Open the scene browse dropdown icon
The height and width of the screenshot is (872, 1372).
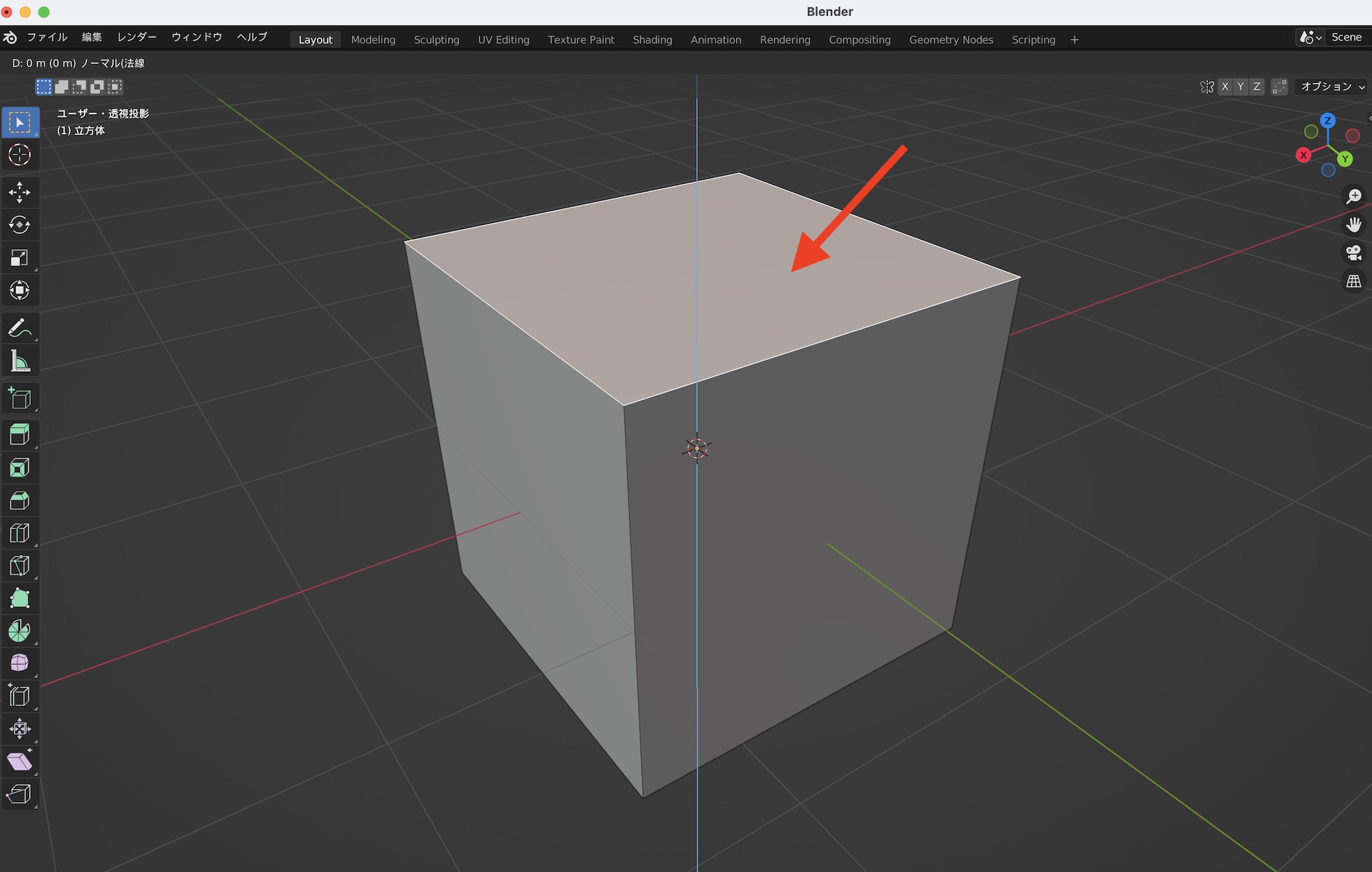1310,38
